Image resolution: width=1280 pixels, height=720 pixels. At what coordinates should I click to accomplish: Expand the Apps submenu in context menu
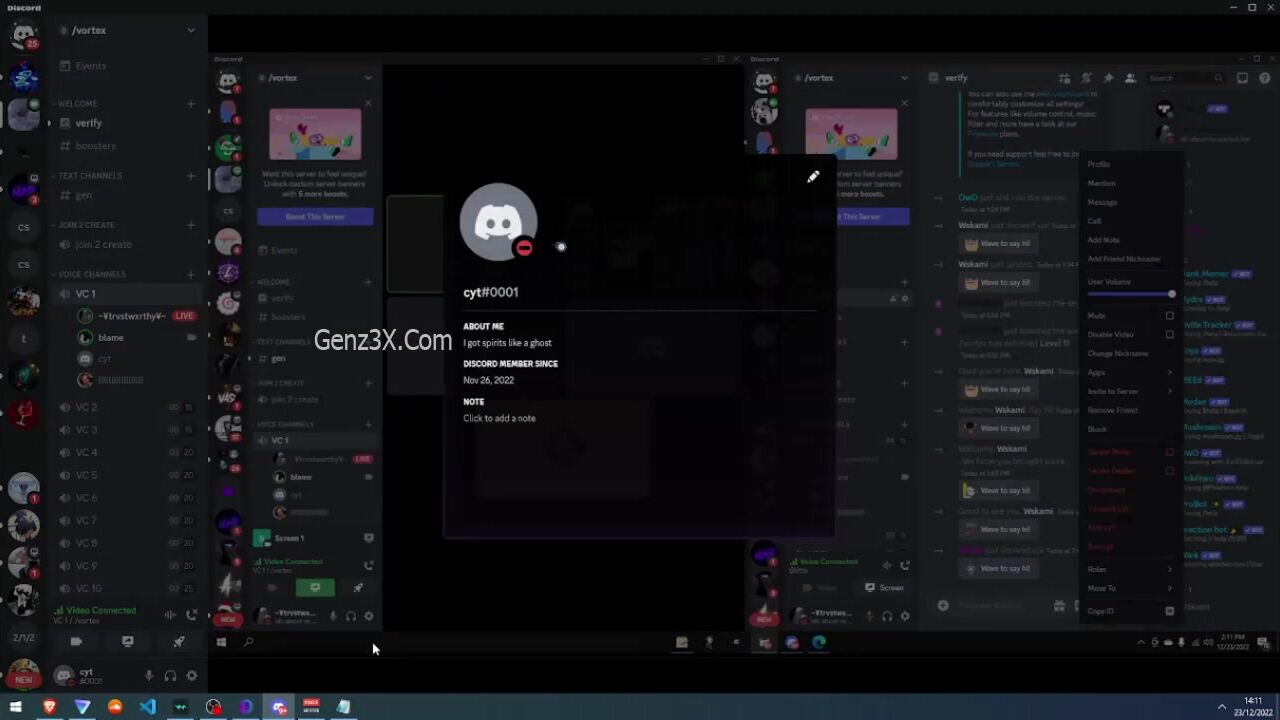coord(1130,372)
